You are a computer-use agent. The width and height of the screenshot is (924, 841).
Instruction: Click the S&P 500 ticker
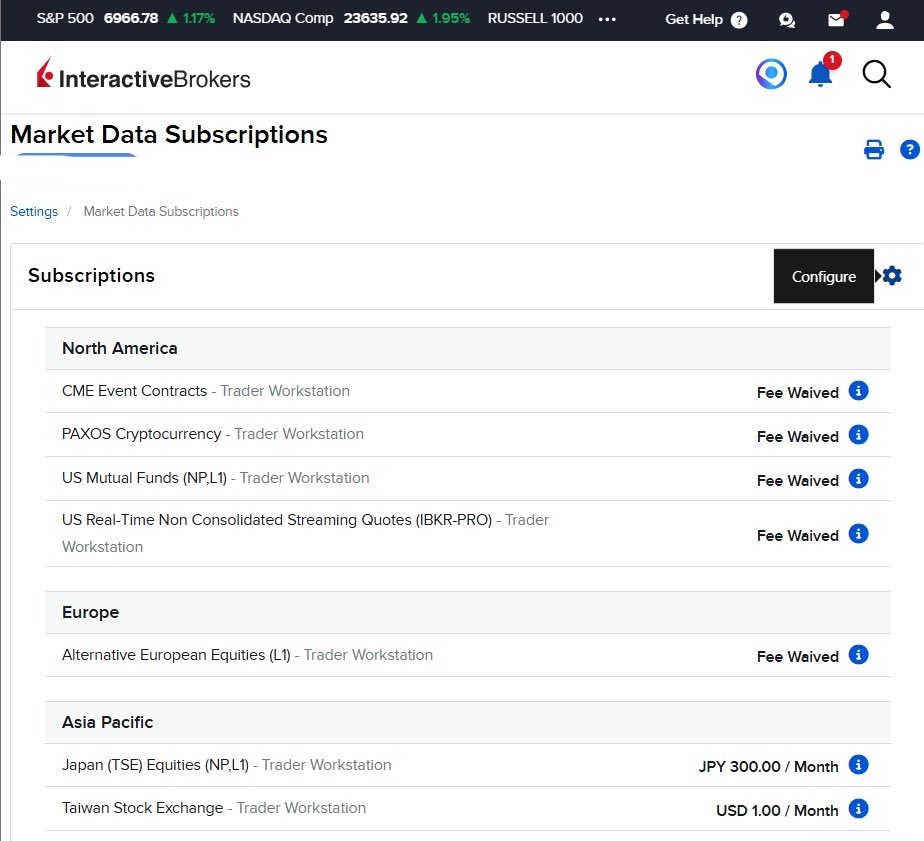click(x=126, y=18)
